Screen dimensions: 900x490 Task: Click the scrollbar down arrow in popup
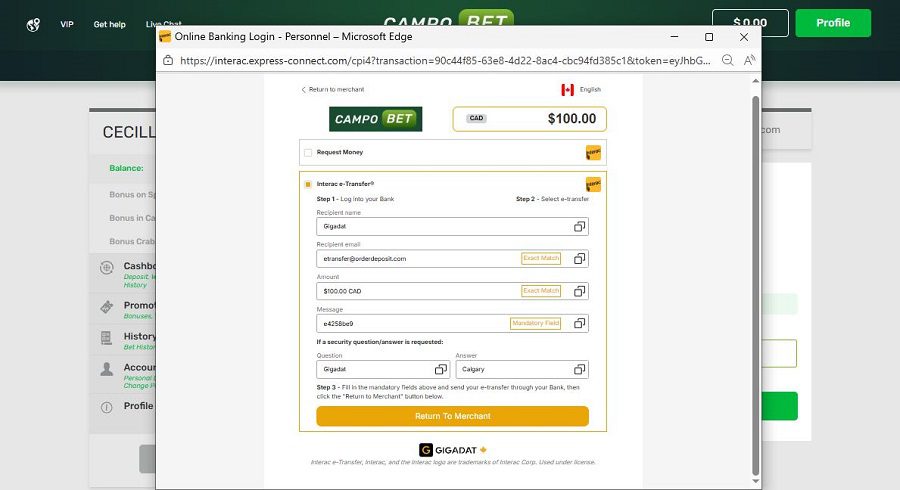tap(755, 481)
